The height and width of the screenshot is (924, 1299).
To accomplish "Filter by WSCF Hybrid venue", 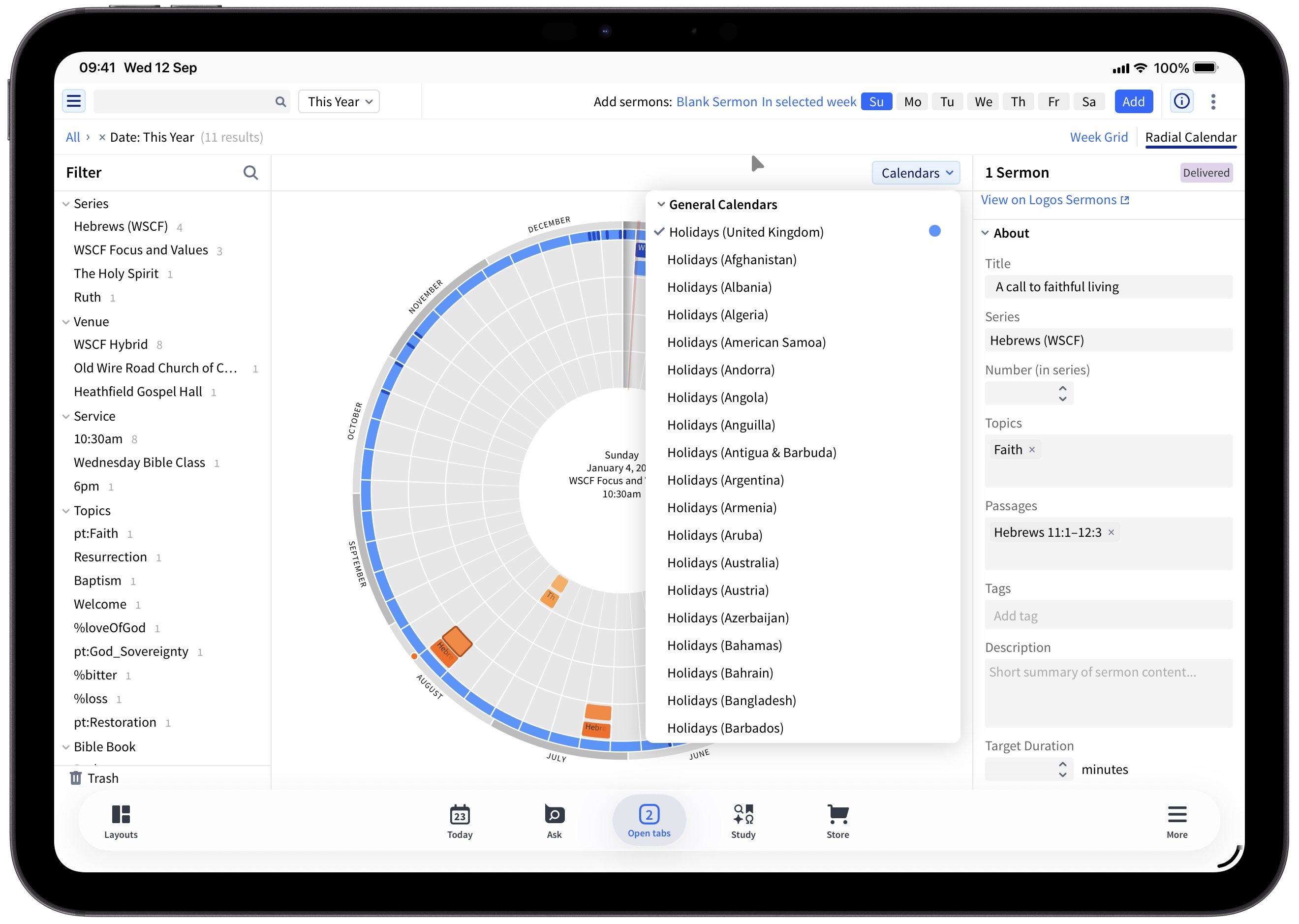I will tap(110, 345).
